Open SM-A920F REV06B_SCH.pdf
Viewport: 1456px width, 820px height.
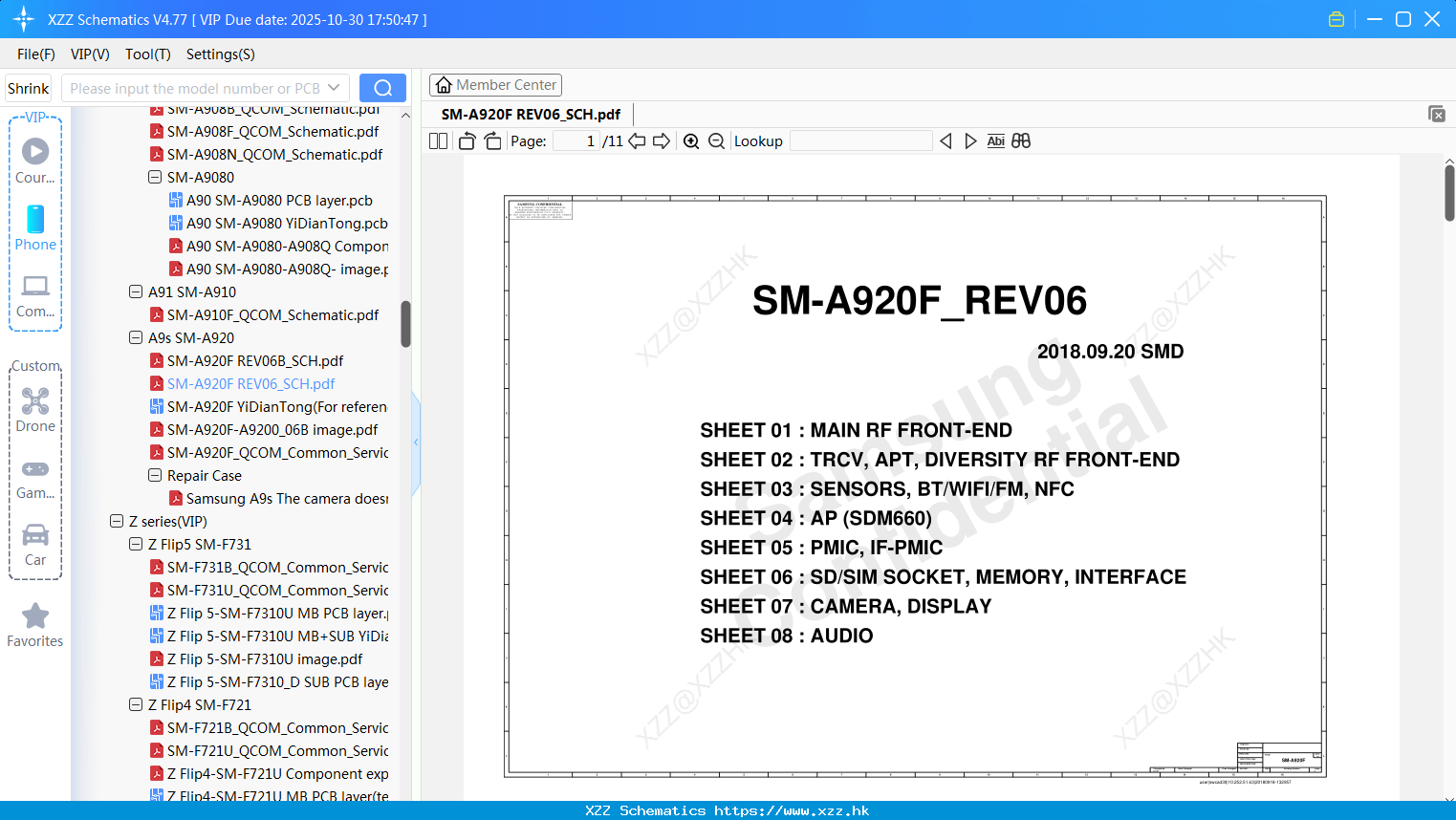point(254,360)
